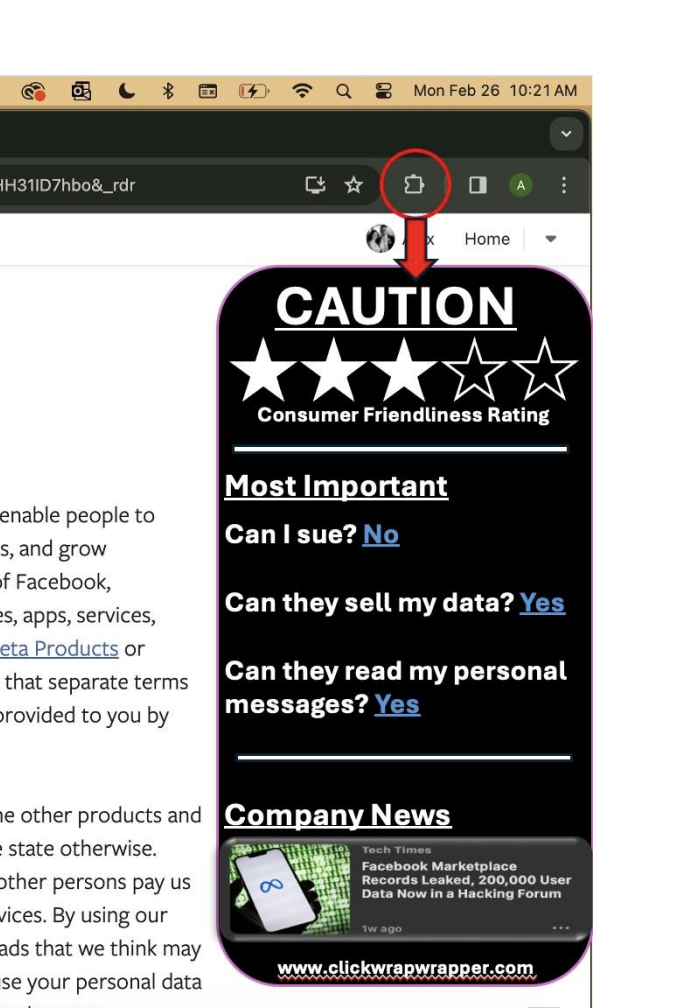Screen dimensions: 690x1008
Task: Visit www.clickwrapwrapper.com link
Action: (x=405, y=968)
